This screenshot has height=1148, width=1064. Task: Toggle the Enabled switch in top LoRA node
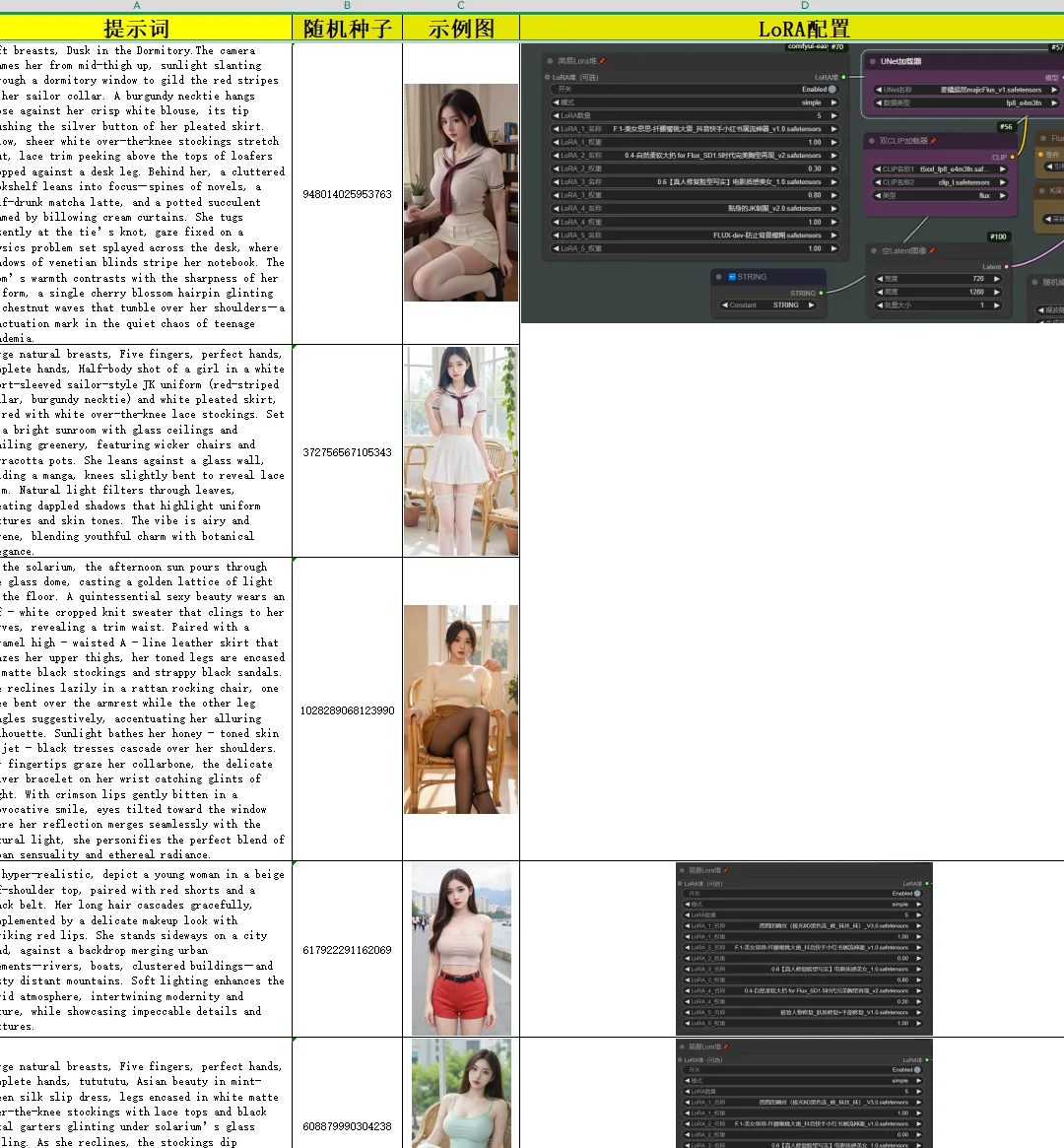(x=831, y=90)
